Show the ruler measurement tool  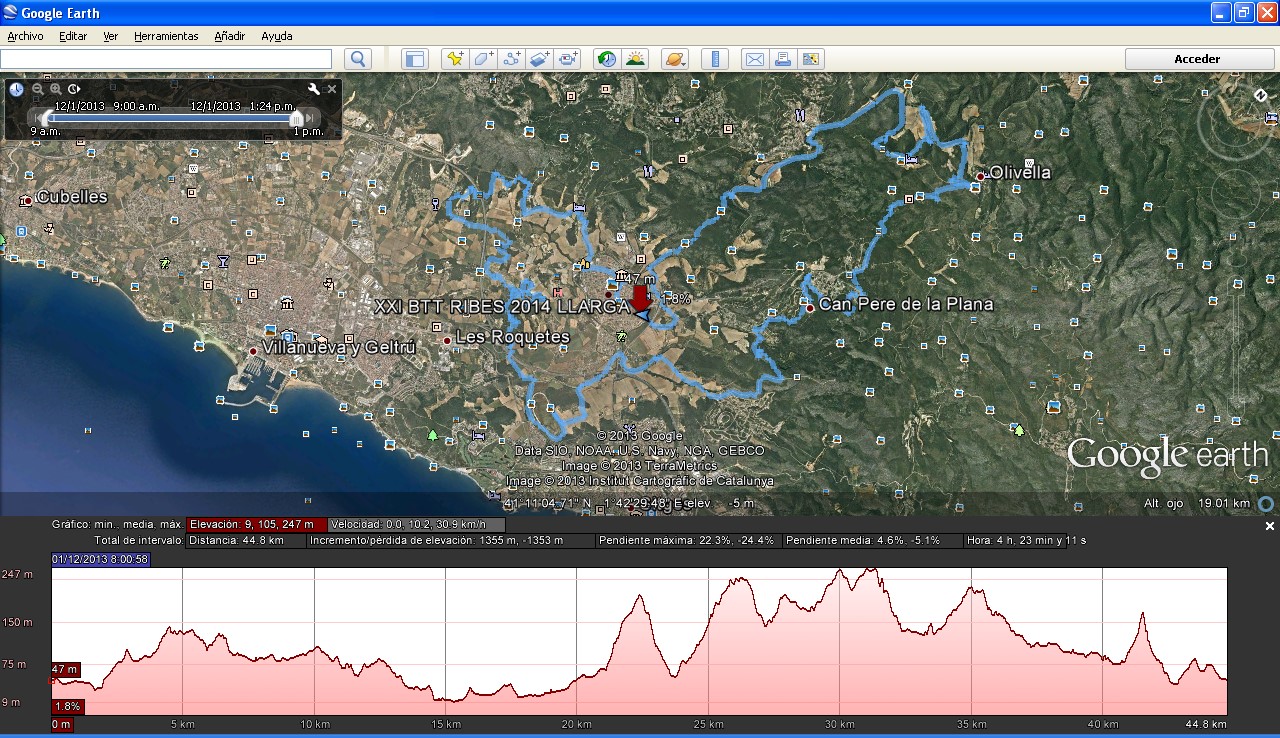(x=714, y=59)
